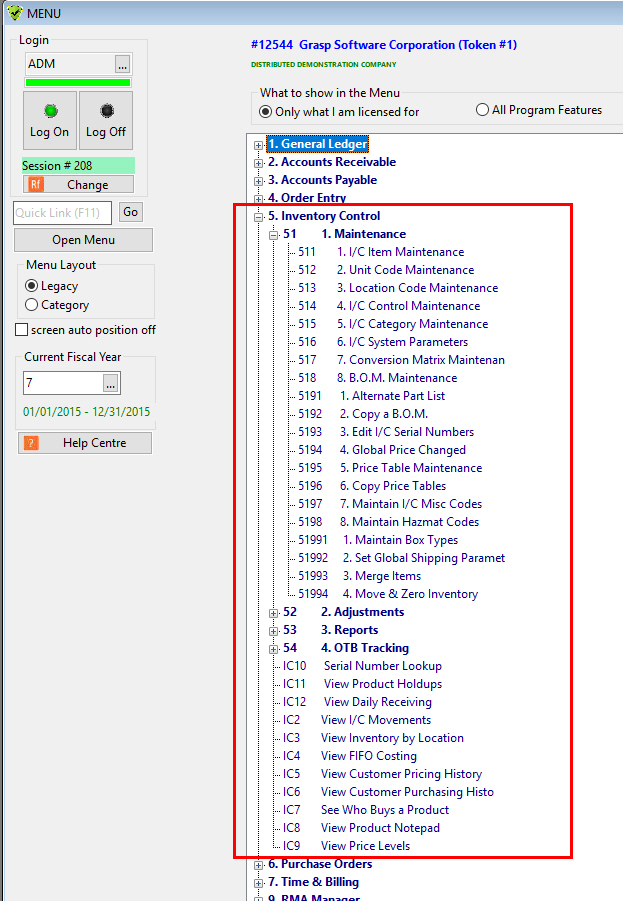The width and height of the screenshot is (623, 901).
Task: Click the MENU window title icon
Action: pyautogui.click(x=15, y=13)
